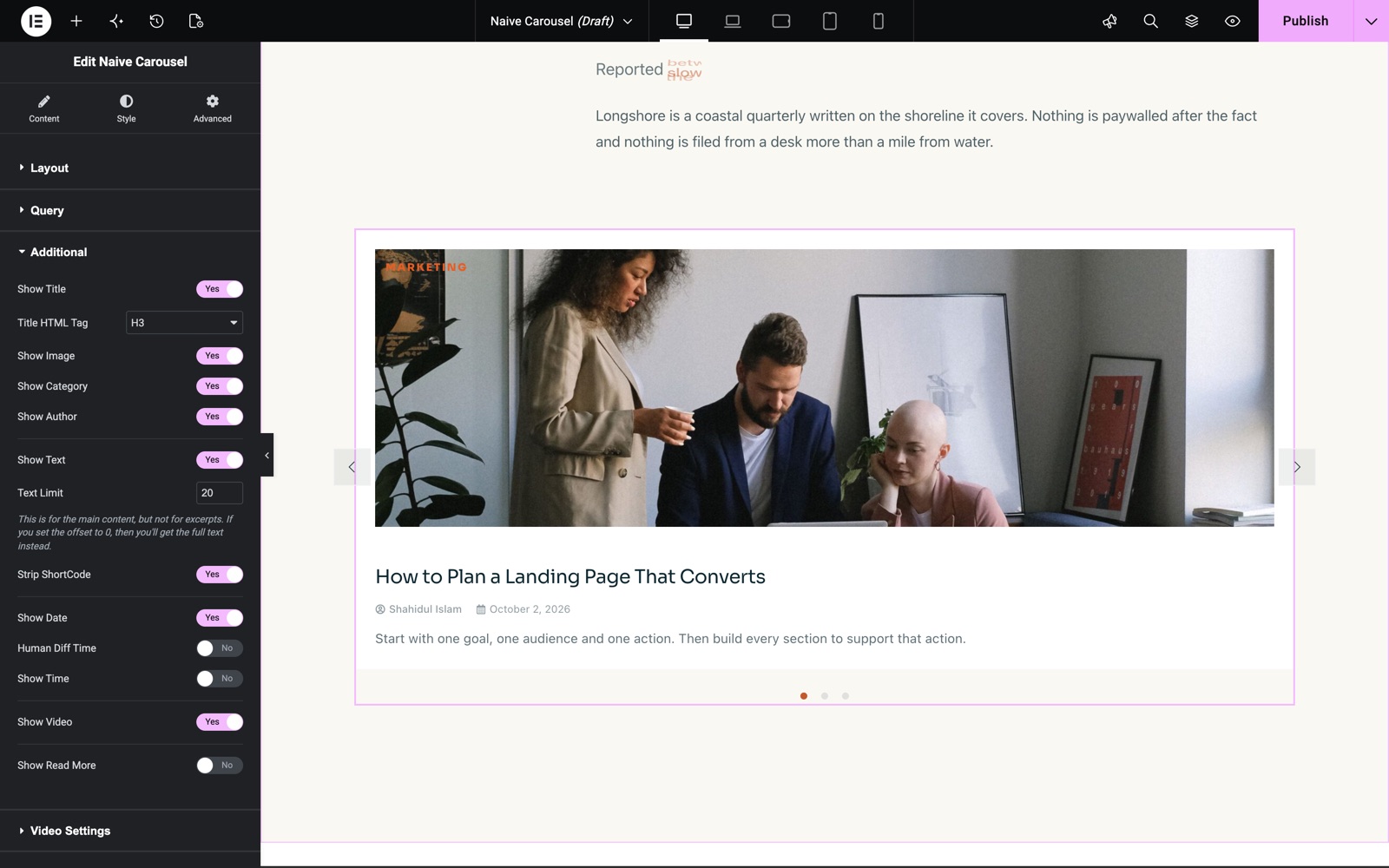
Task: Toggle the Show Category switch
Action: (x=220, y=386)
